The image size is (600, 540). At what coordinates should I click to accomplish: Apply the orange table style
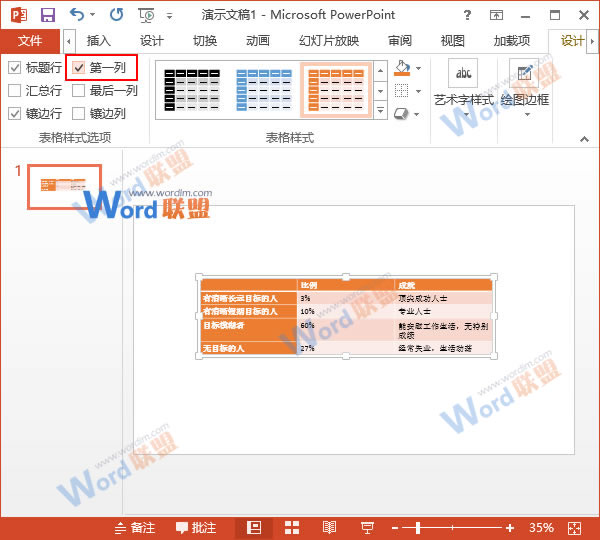tap(336, 90)
